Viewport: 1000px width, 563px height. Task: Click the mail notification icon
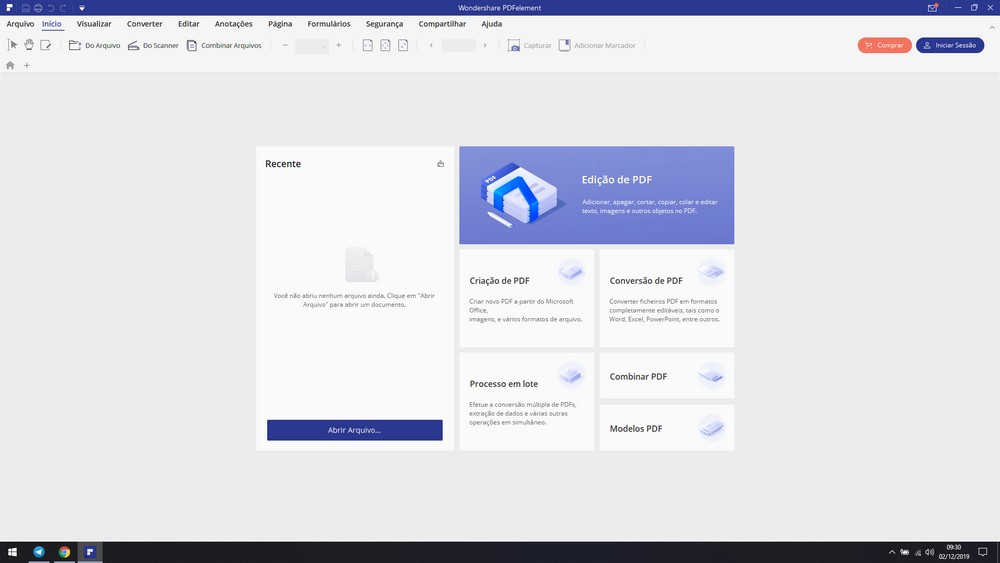(x=932, y=8)
